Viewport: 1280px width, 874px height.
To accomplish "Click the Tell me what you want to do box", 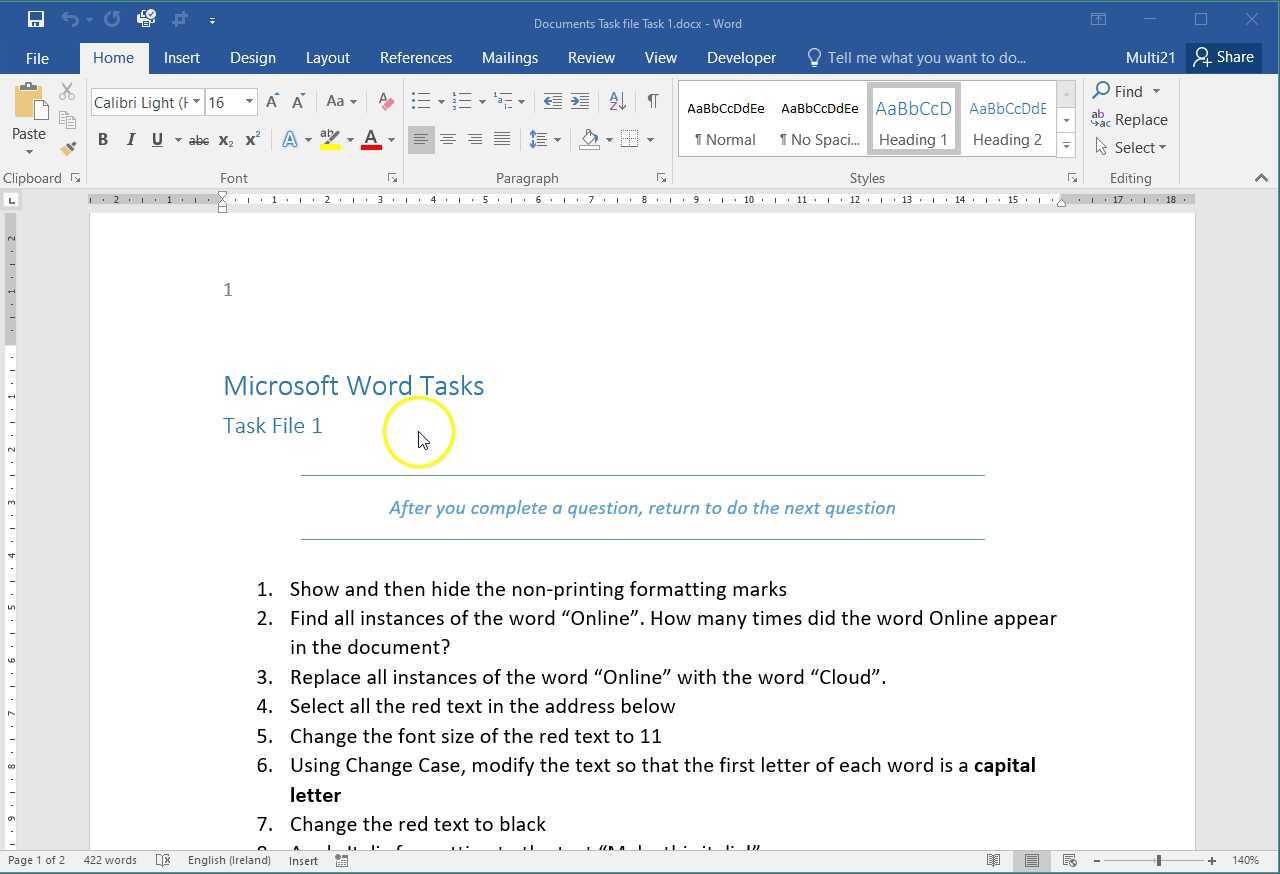I will 916,58.
